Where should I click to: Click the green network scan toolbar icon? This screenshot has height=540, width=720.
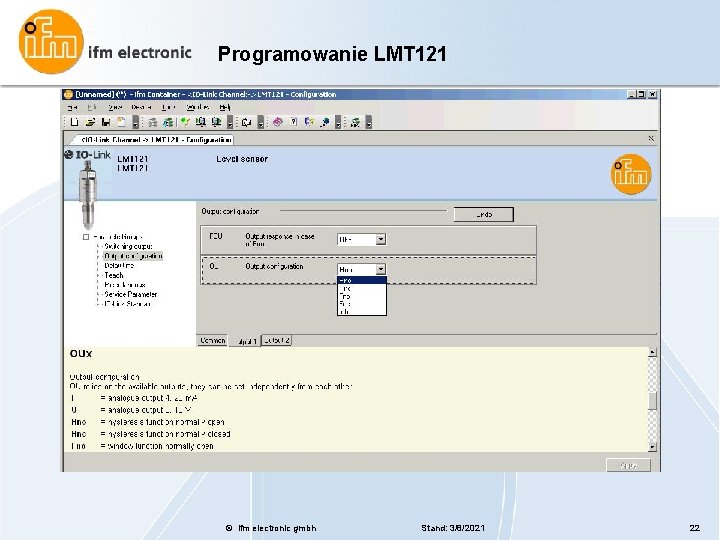click(x=169, y=122)
